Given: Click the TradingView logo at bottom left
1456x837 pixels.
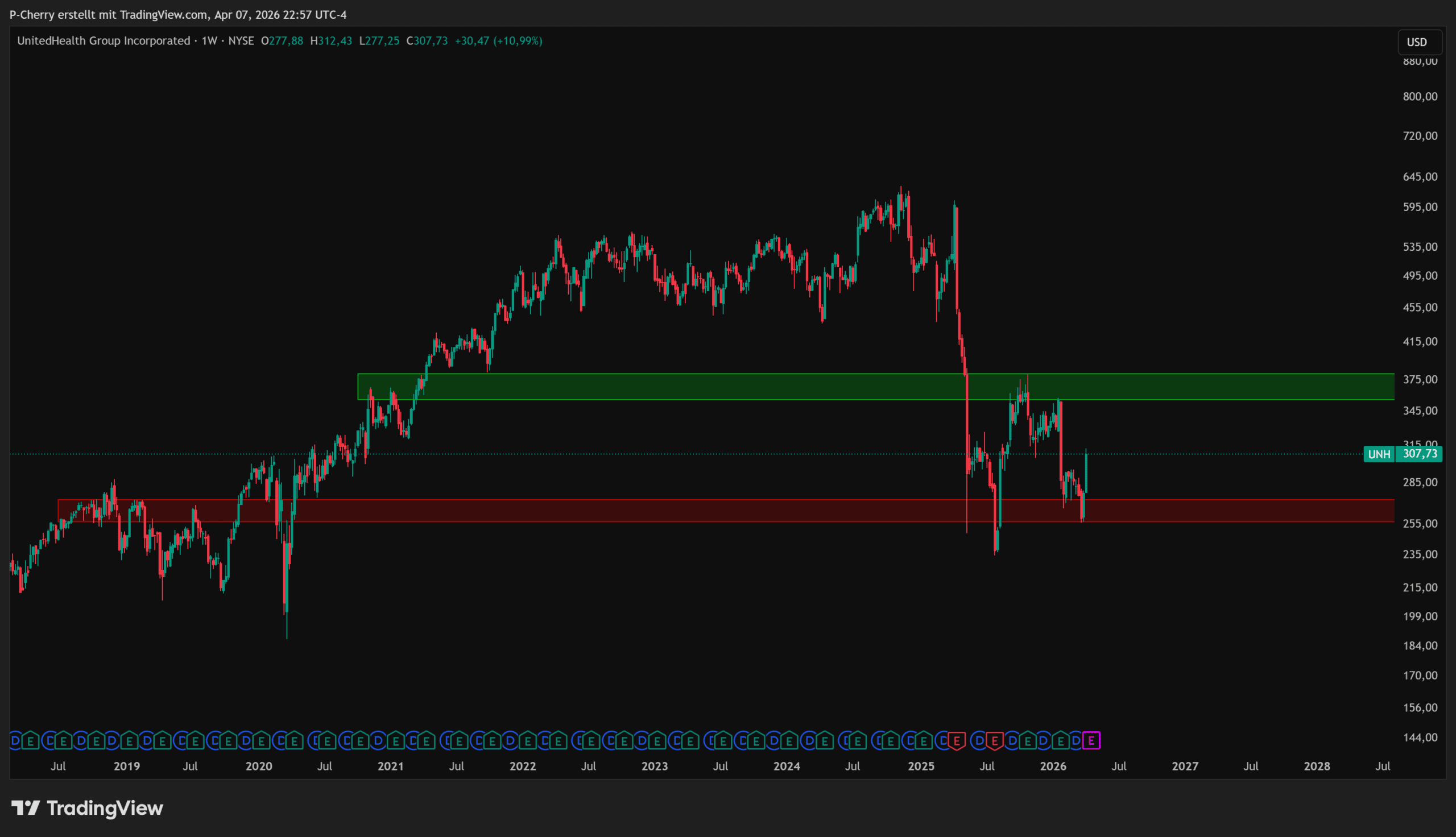Looking at the screenshot, I should coord(88,808).
